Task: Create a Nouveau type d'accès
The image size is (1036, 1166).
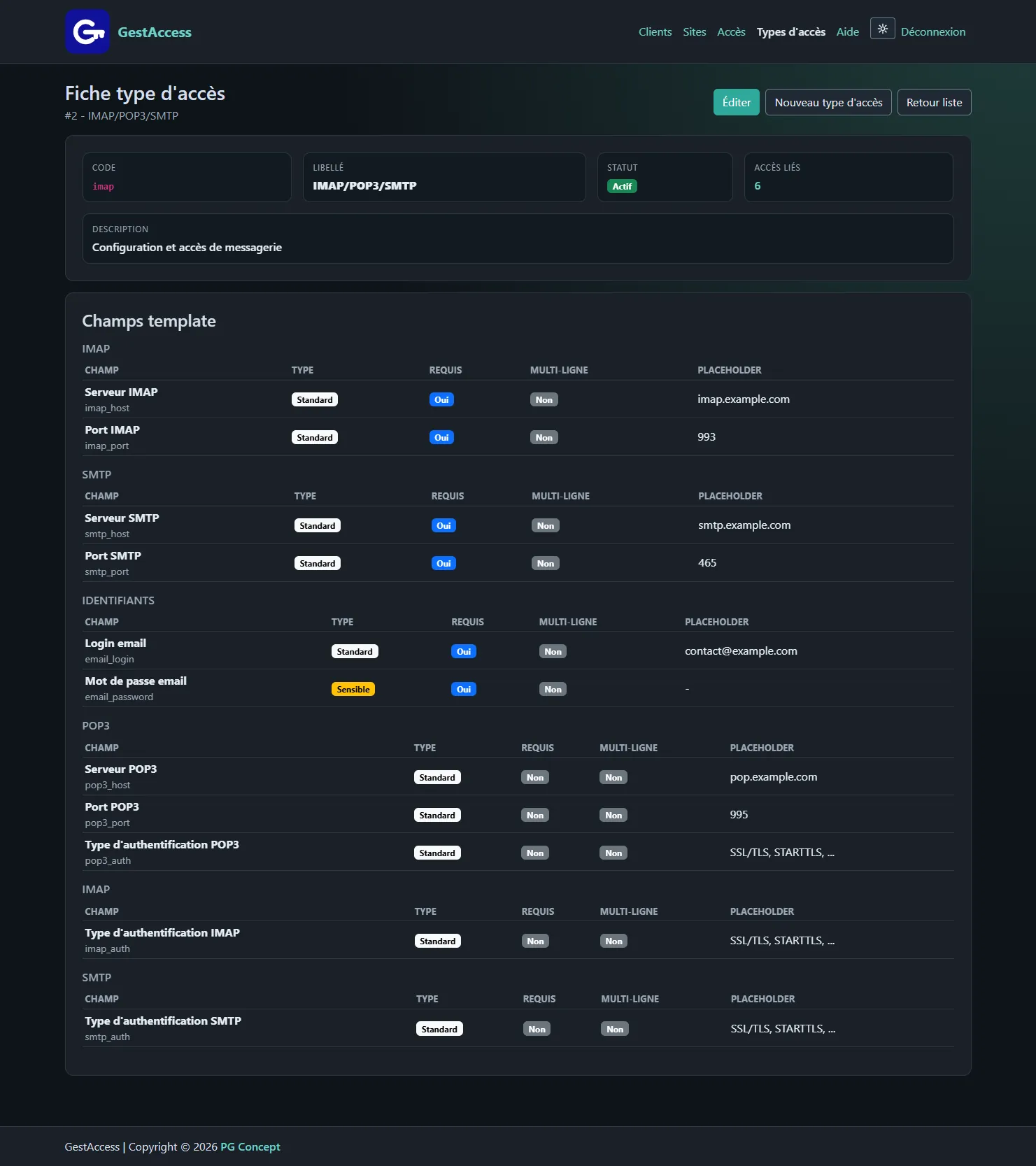Action: pyautogui.click(x=828, y=102)
